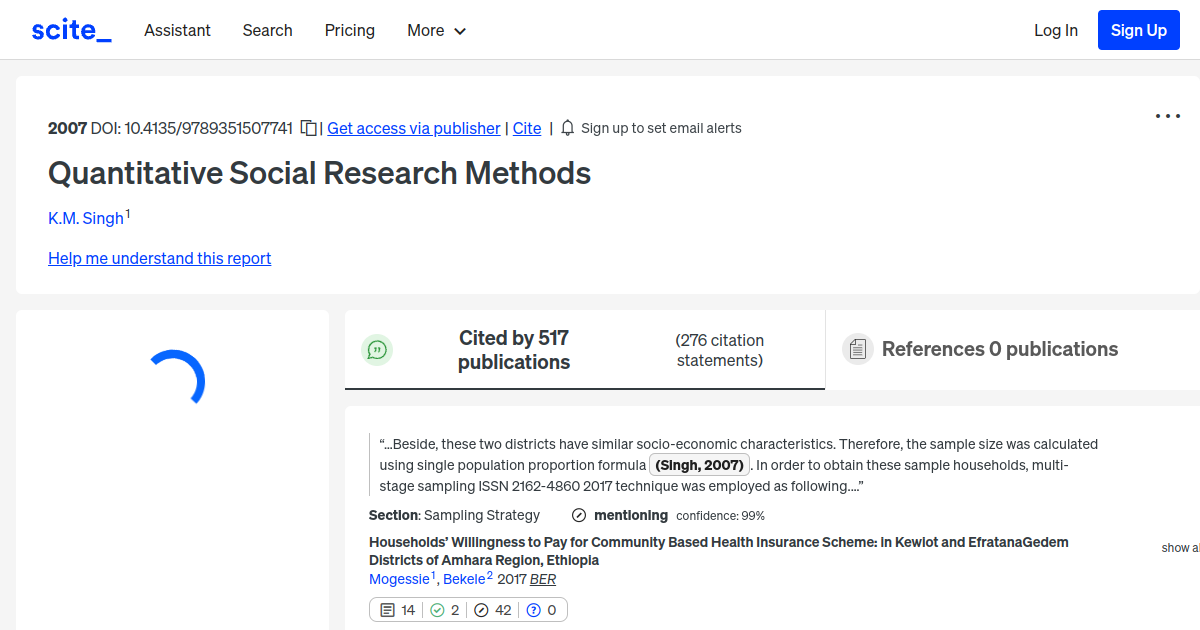Open the three-dot overflow menu
Screen dimensions: 1200x630
[1167, 116]
